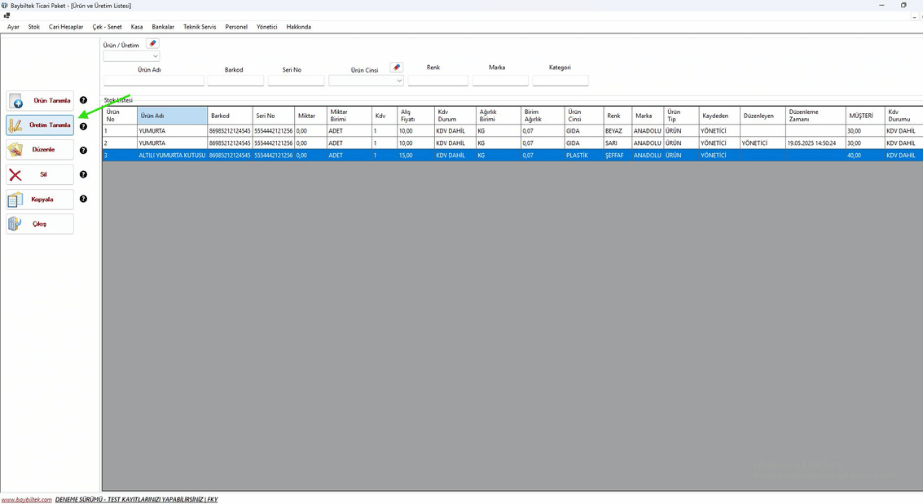Click the Ürün Tanımla button icon
This screenshot has height=504, width=923.
tap(17, 101)
